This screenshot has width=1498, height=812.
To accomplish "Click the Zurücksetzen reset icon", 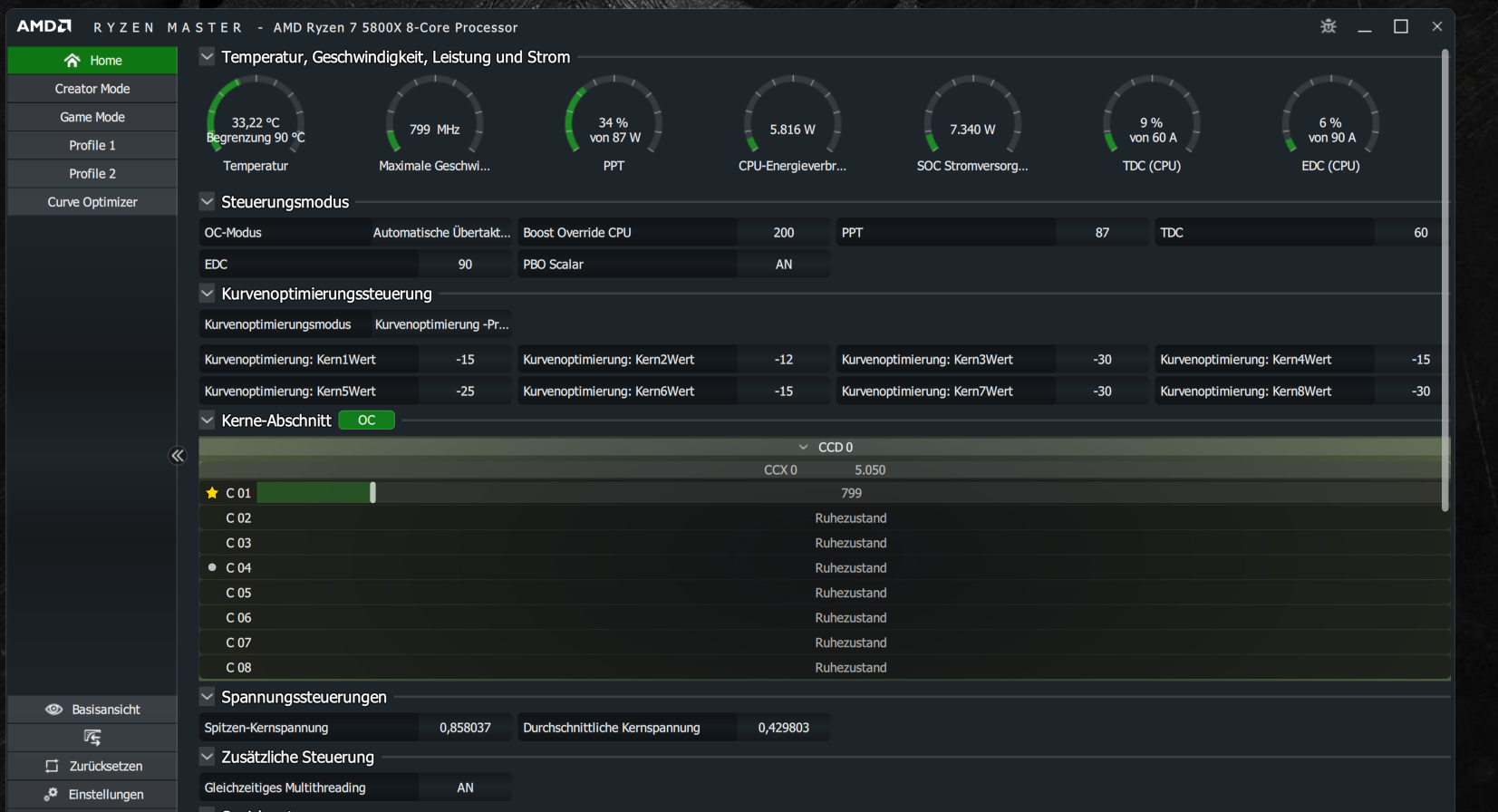I will 52,766.
